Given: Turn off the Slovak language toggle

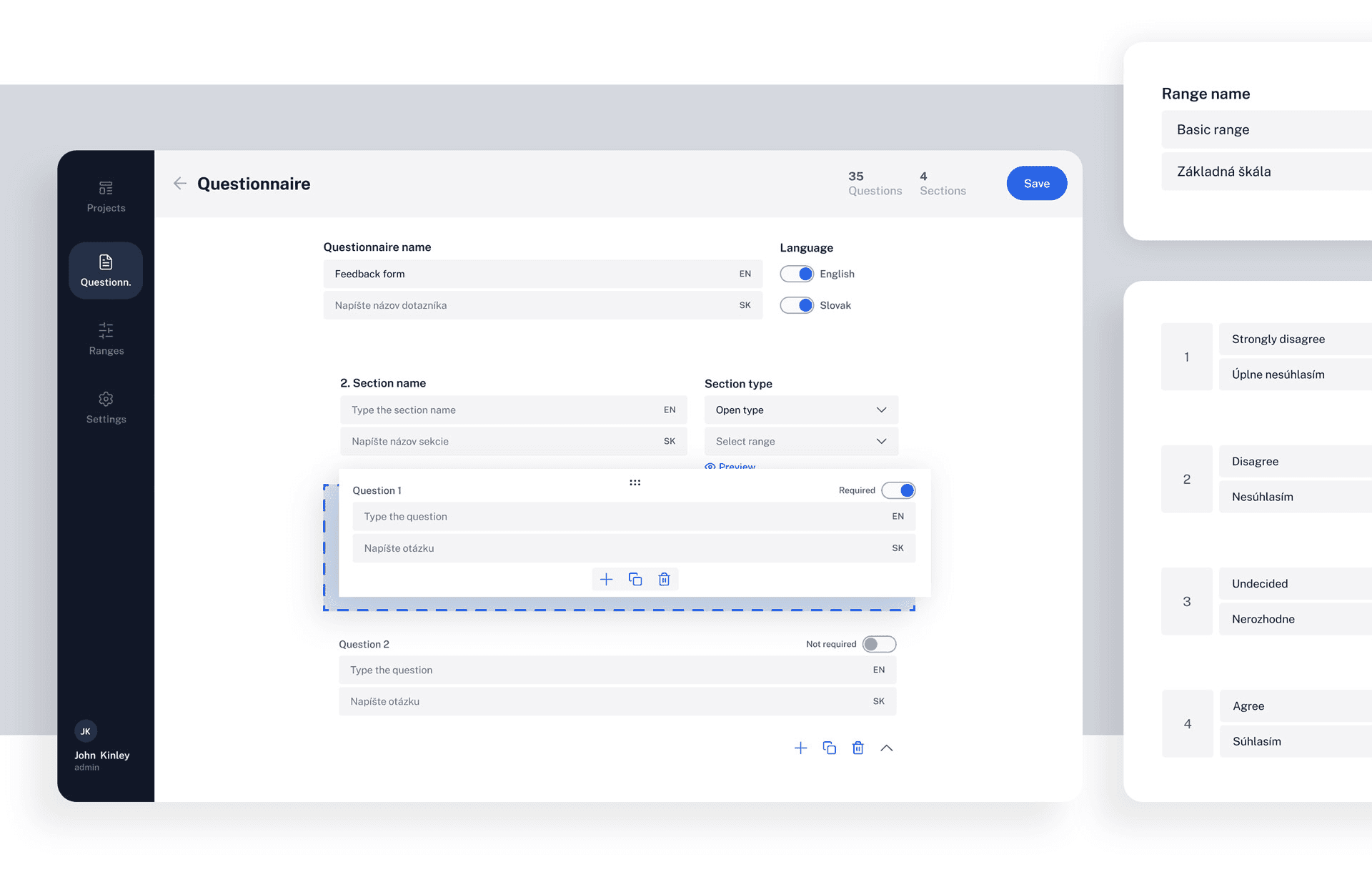Looking at the screenshot, I should (x=797, y=305).
